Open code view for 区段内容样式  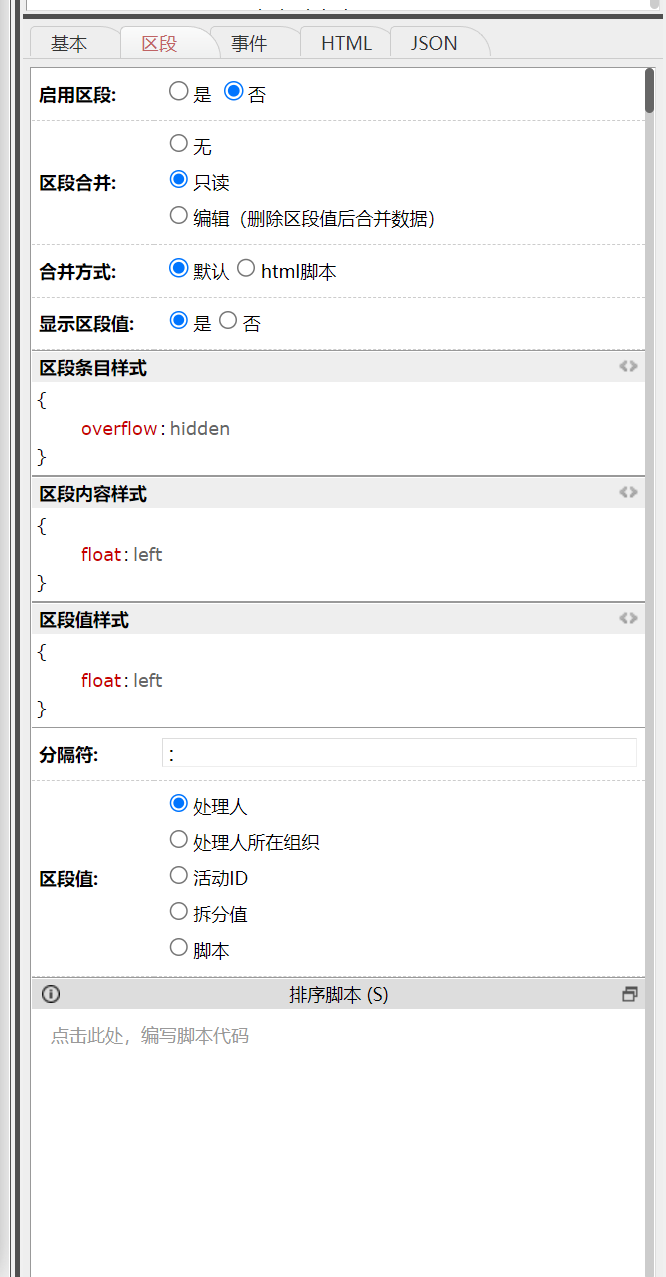pyautogui.click(x=628, y=492)
